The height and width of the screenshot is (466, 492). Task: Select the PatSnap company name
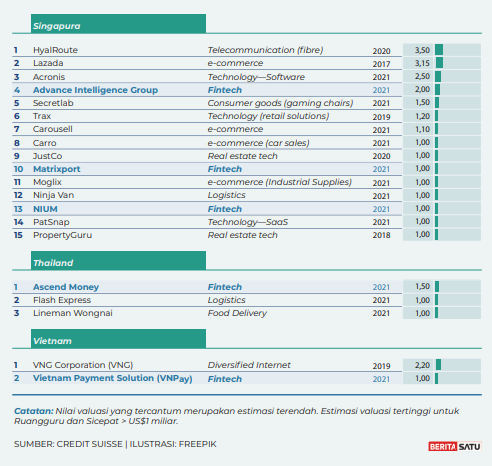(x=51, y=222)
